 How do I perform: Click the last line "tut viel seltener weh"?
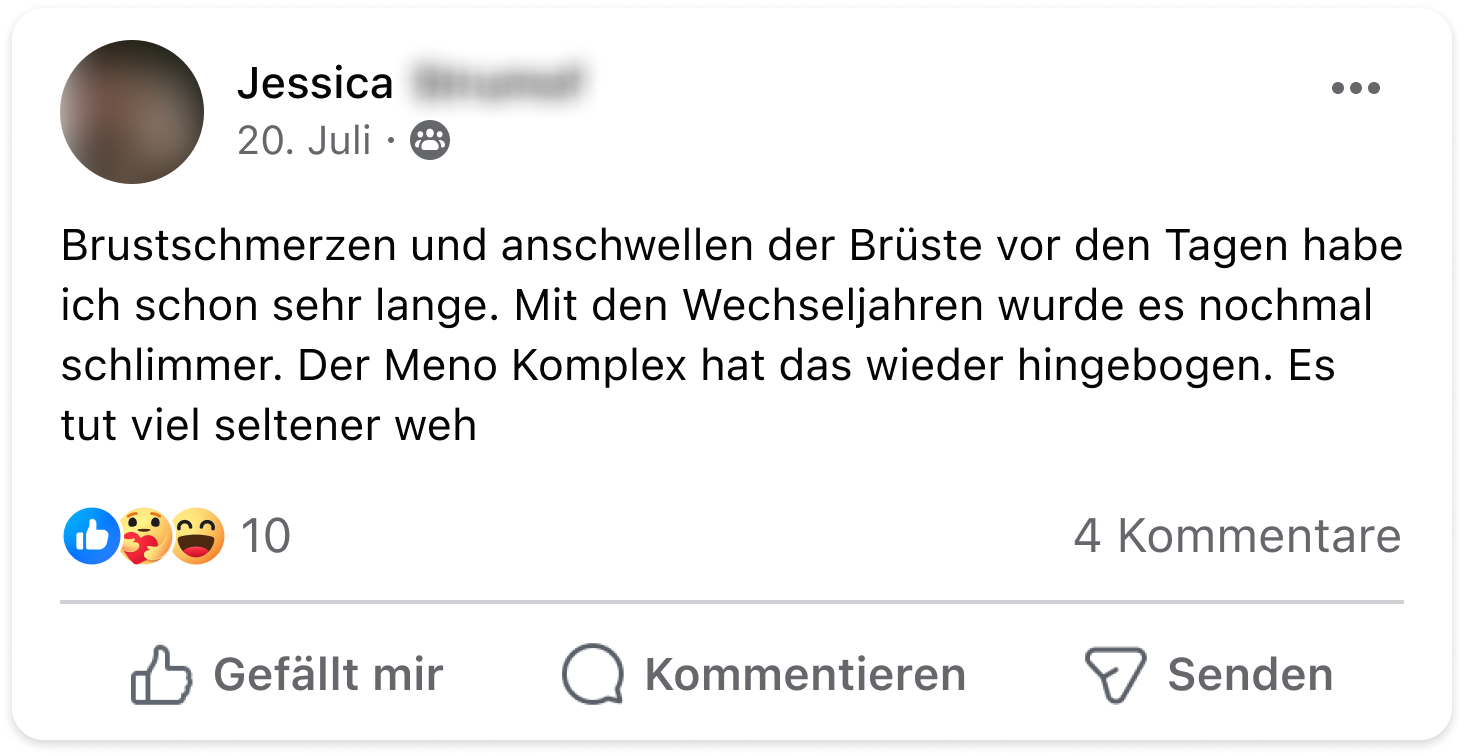(268, 426)
